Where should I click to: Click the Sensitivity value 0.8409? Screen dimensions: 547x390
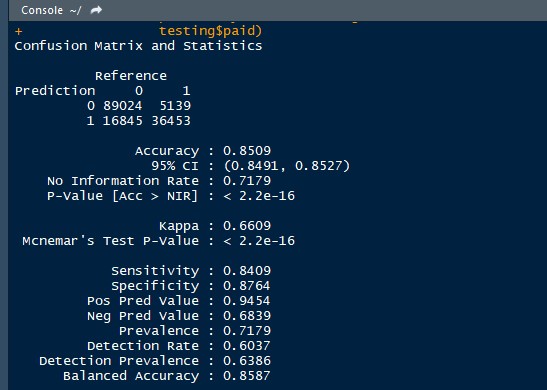pyautogui.click(x=247, y=271)
